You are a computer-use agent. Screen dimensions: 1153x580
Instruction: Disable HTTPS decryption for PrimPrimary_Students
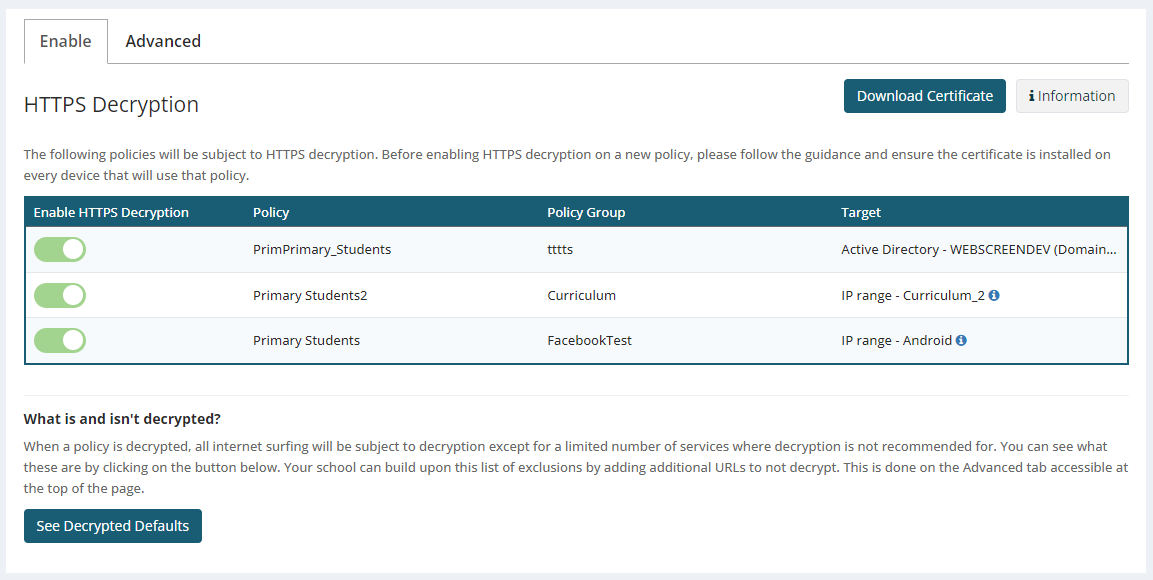click(60, 250)
